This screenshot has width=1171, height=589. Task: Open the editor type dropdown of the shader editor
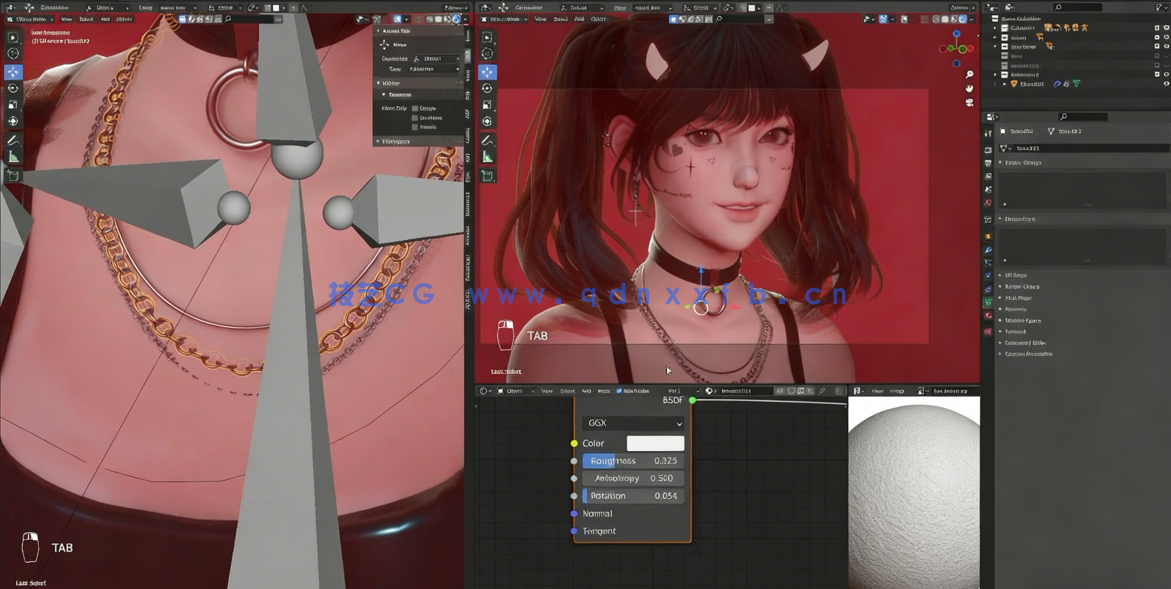tap(482, 391)
